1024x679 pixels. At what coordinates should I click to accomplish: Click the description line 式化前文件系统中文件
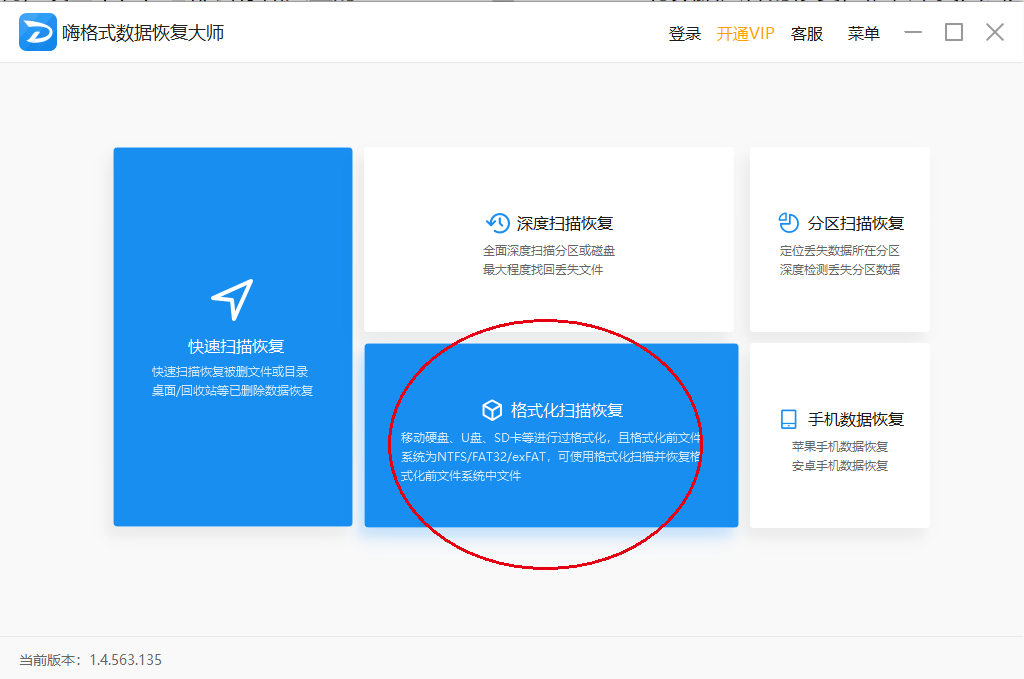(460, 476)
